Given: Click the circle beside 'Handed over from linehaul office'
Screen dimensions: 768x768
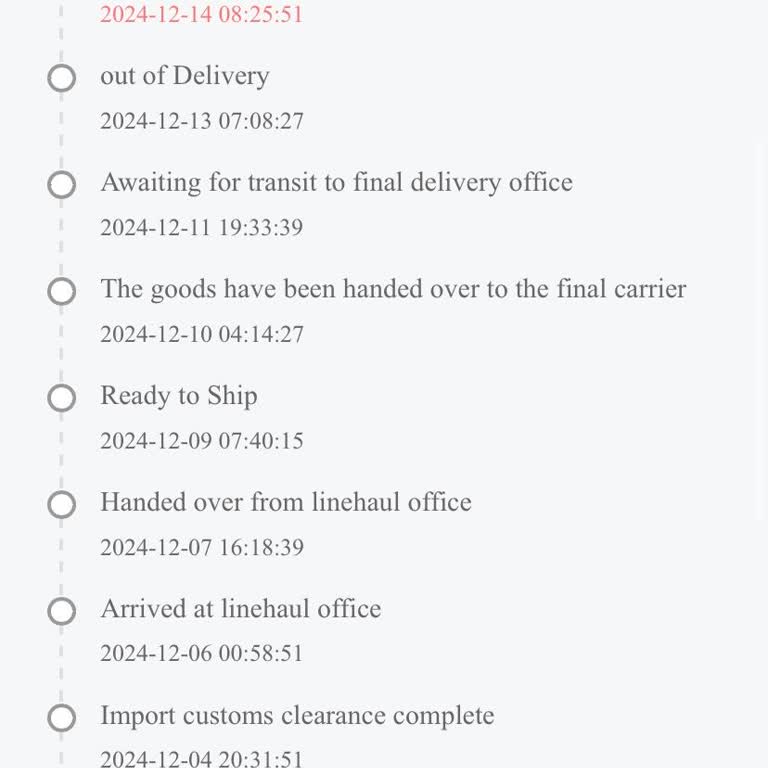Looking at the screenshot, I should [62, 505].
